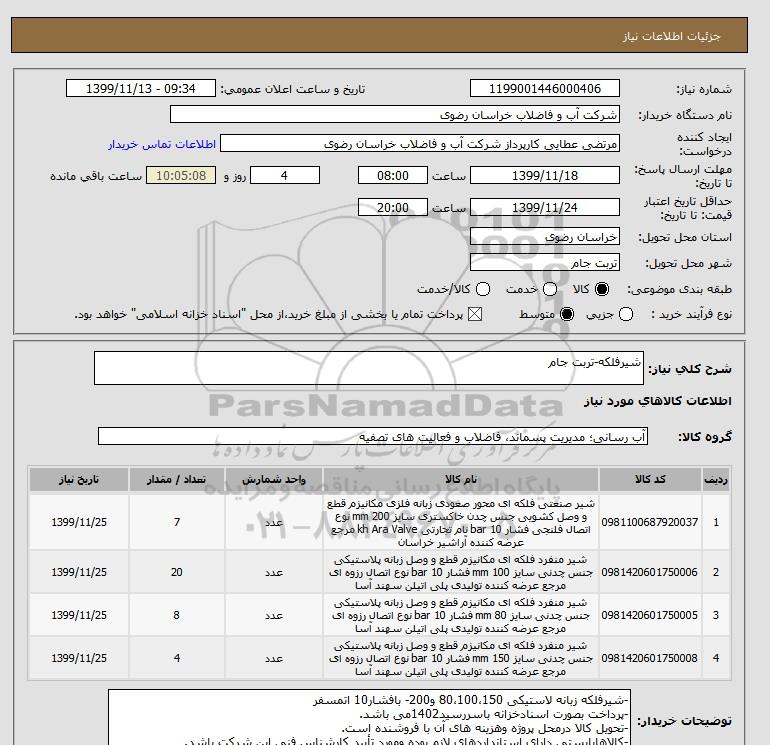Click the buyer notes text box
Image resolution: width=770 pixels, height=745 pixels.
[x=369, y=717]
